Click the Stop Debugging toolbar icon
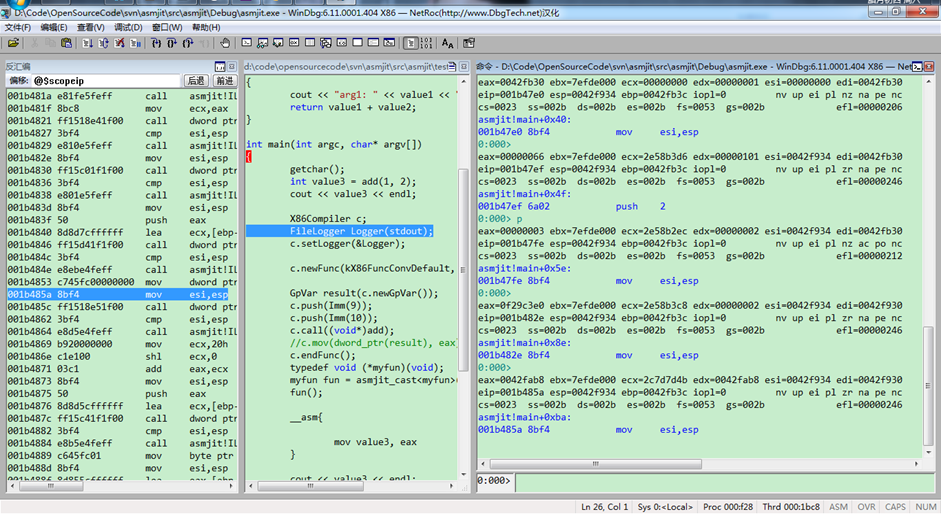The width and height of the screenshot is (941, 514). (119, 43)
